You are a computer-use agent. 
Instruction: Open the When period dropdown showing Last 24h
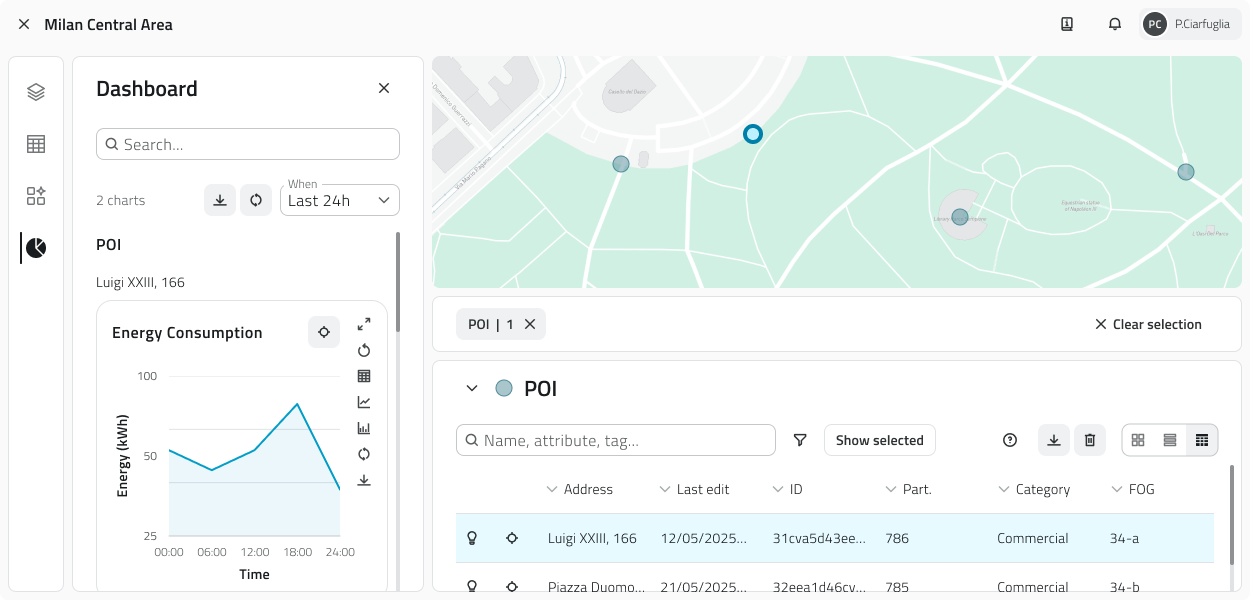point(339,200)
